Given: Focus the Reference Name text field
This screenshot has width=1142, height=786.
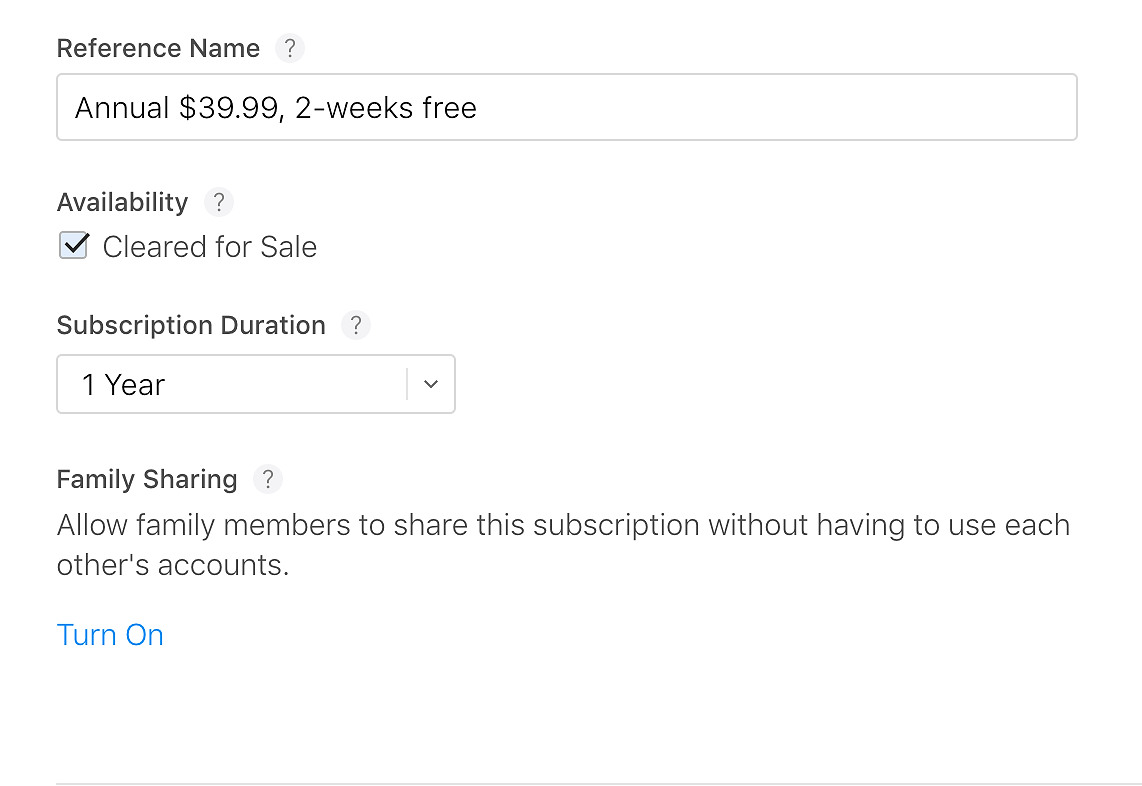Looking at the screenshot, I should click(567, 107).
